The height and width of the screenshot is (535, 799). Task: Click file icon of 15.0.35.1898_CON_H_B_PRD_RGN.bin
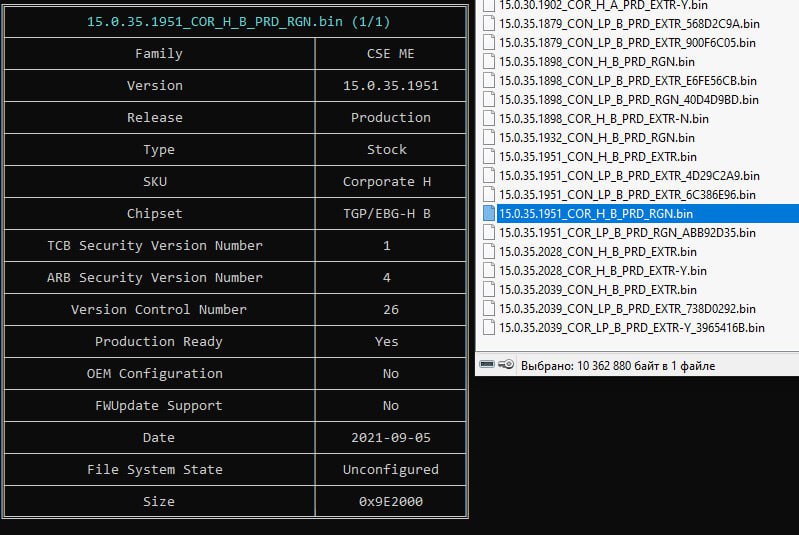click(x=489, y=61)
